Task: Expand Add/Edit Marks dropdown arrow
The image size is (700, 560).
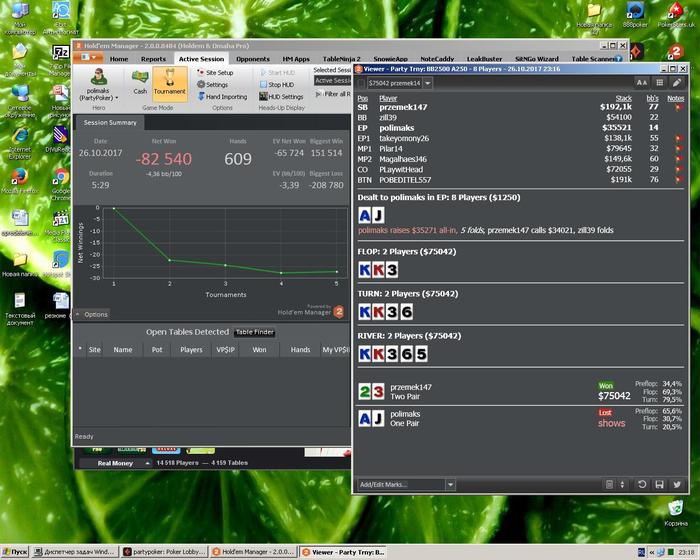Action: click(x=450, y=485)
